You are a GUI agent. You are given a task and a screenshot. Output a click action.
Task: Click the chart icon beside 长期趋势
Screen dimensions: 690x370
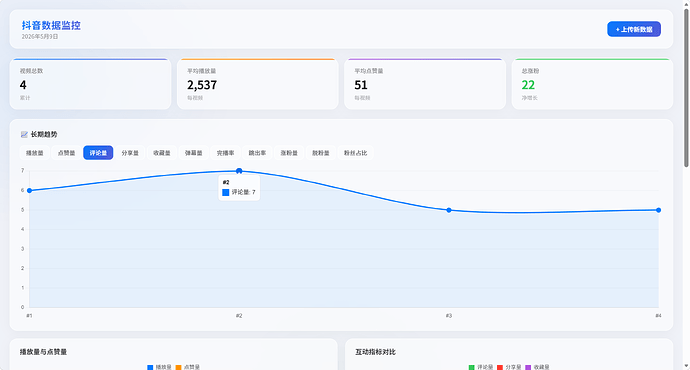[24, 135]
